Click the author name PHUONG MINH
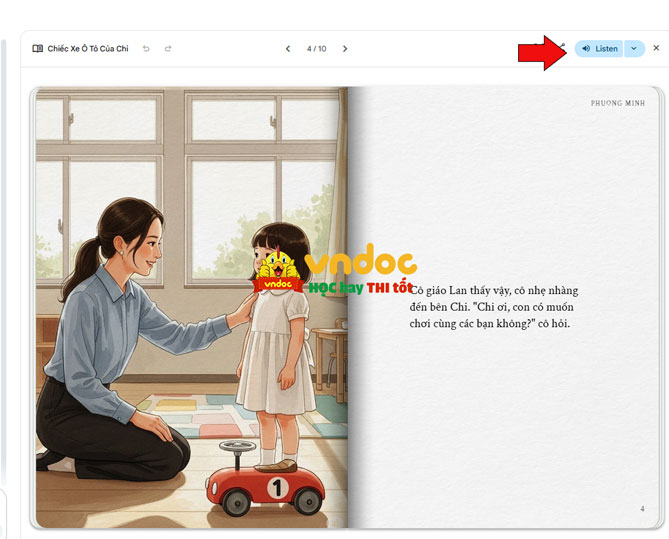 coord(617,103)
